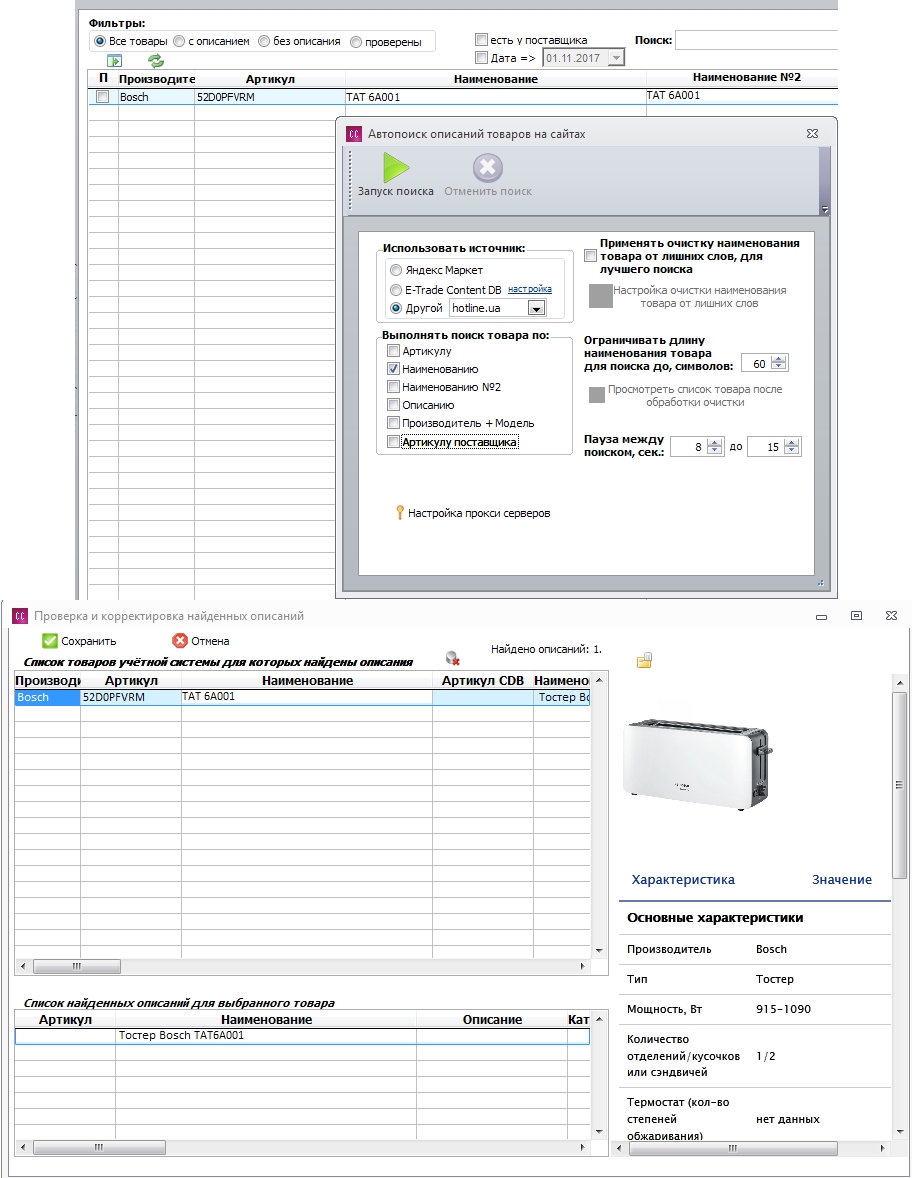Select the без описания filter
912x1178 pixels.
click(264, 41)
